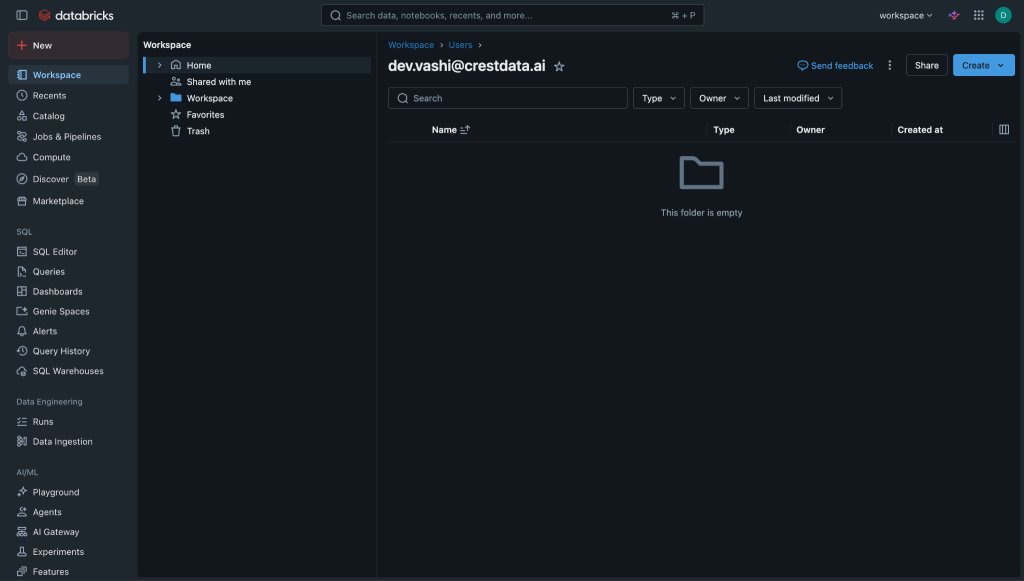Open the user avatar D menu

tap(1003, 15)
